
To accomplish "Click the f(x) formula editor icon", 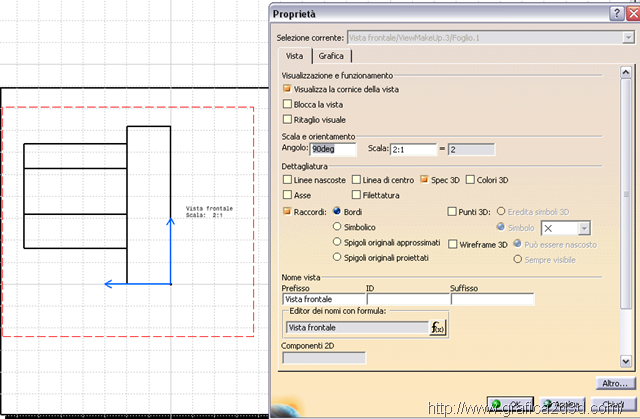I will (436, 327).
